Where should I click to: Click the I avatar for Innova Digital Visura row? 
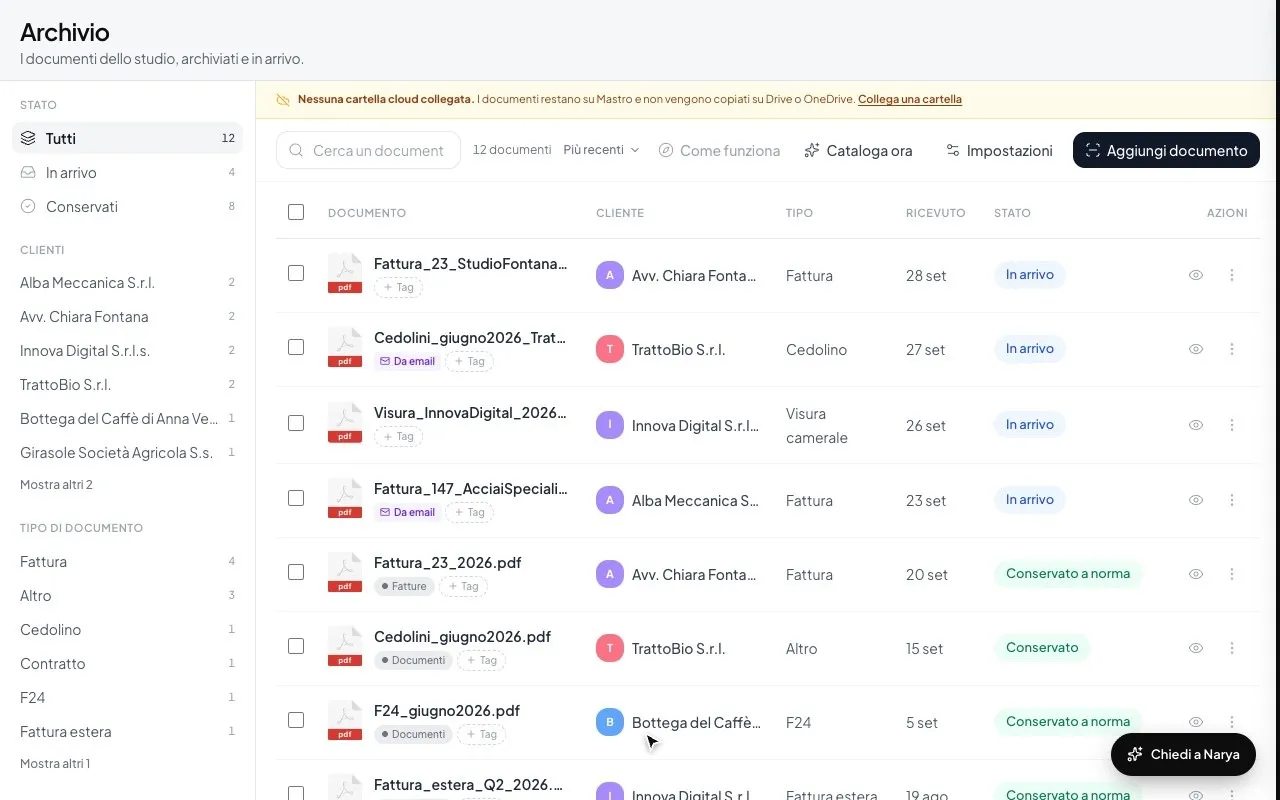pos(610,425)
